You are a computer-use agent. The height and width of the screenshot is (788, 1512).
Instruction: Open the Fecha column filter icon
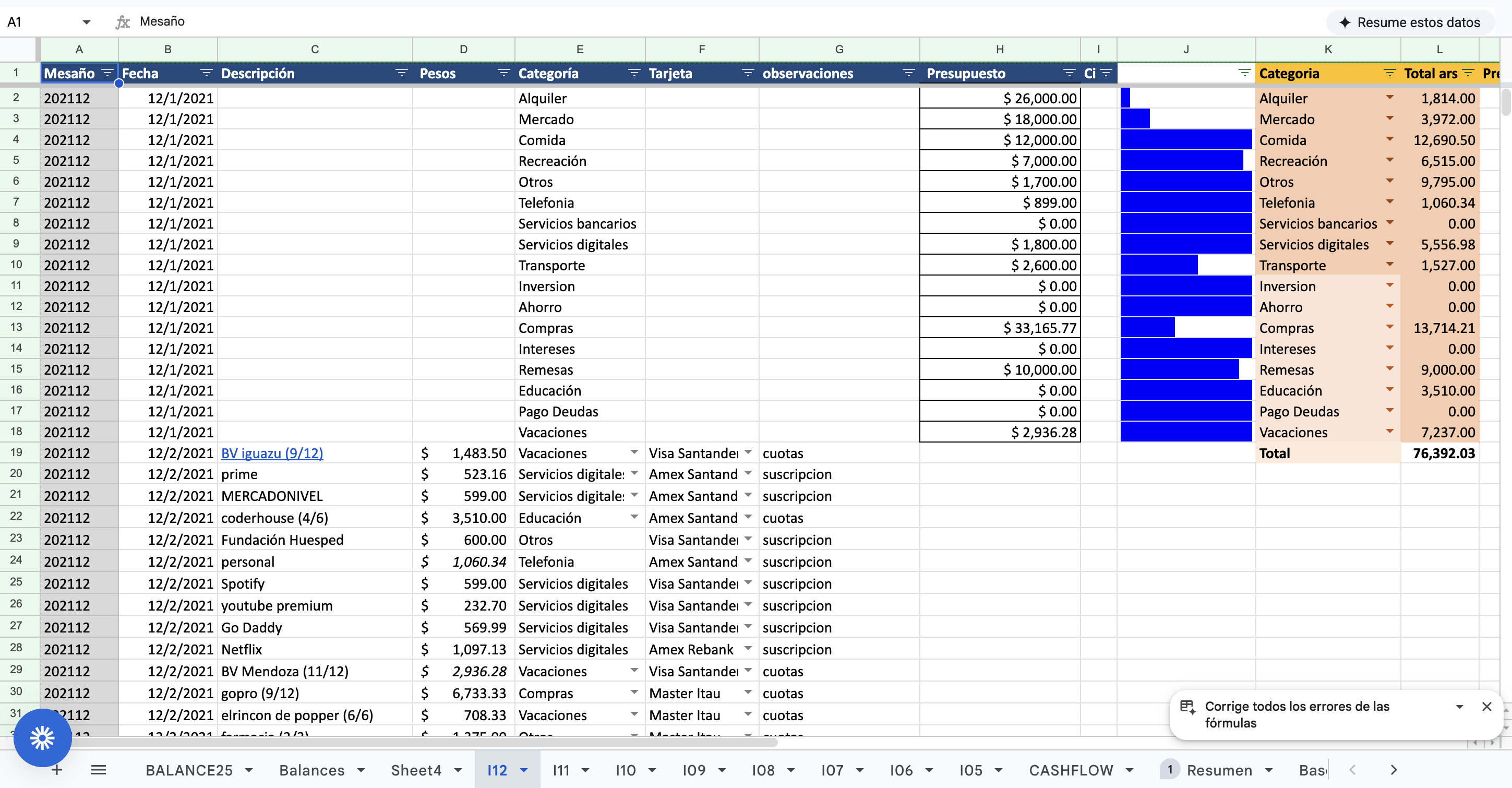206,73
